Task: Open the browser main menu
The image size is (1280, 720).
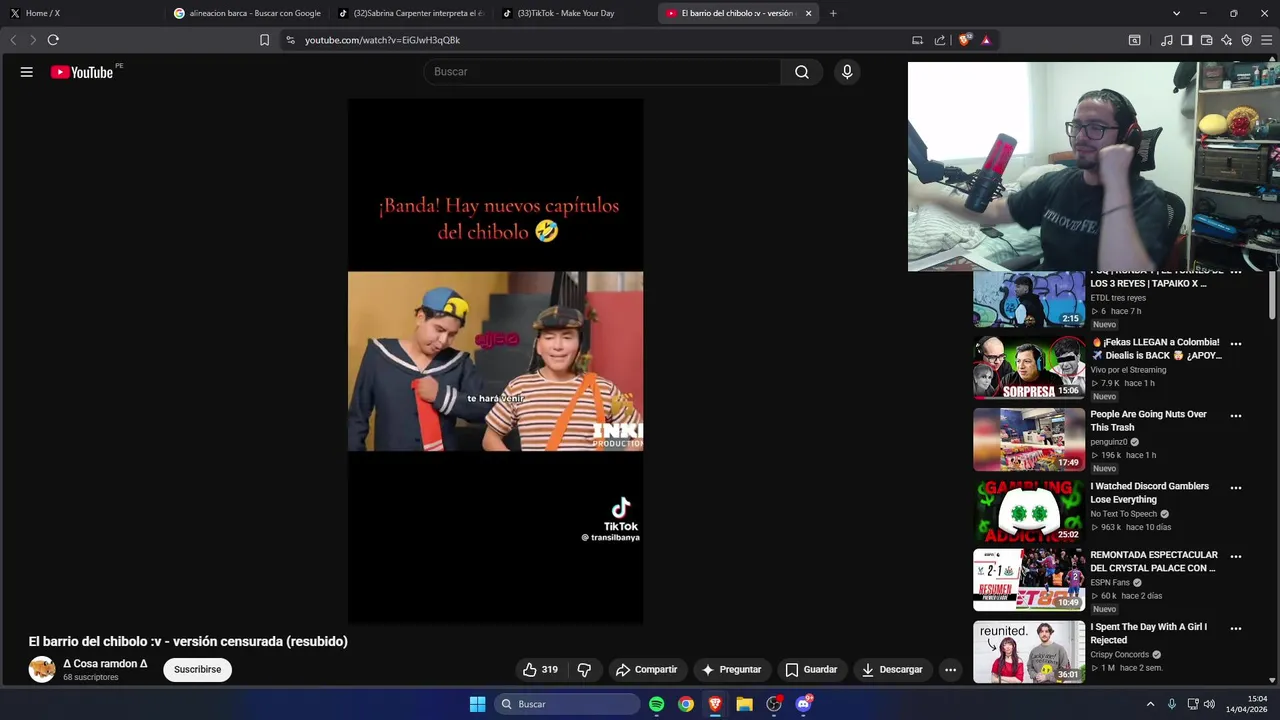Action: 1267,40
